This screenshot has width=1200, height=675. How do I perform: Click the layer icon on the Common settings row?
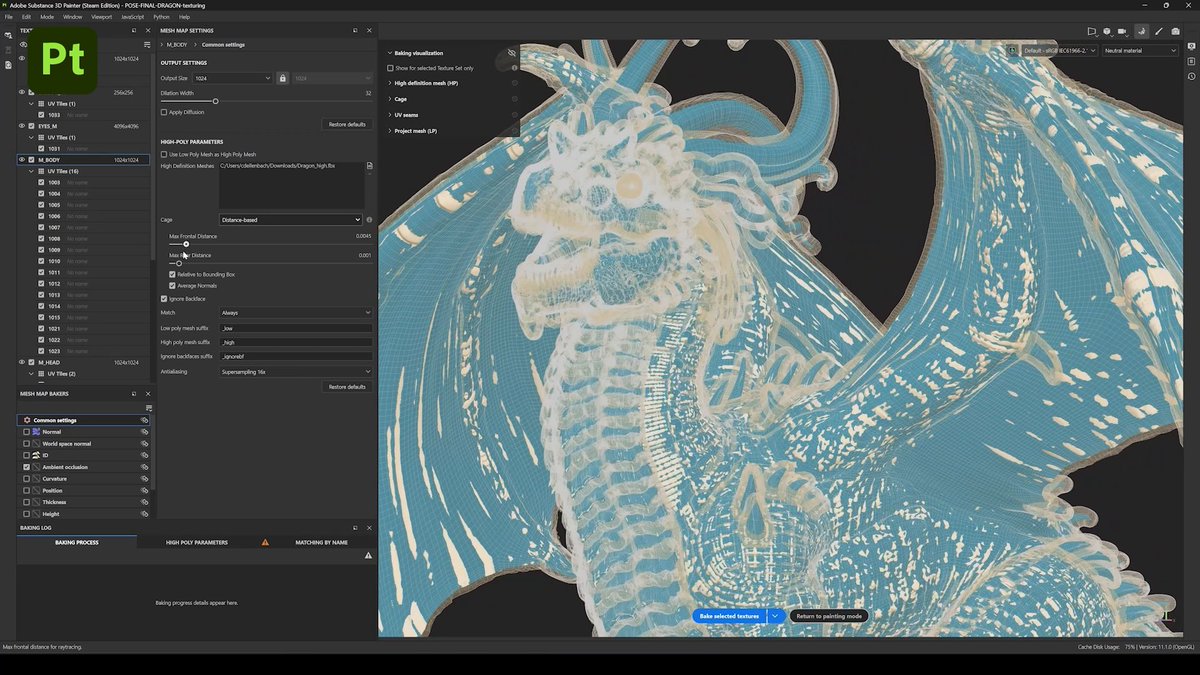(144, 420)
